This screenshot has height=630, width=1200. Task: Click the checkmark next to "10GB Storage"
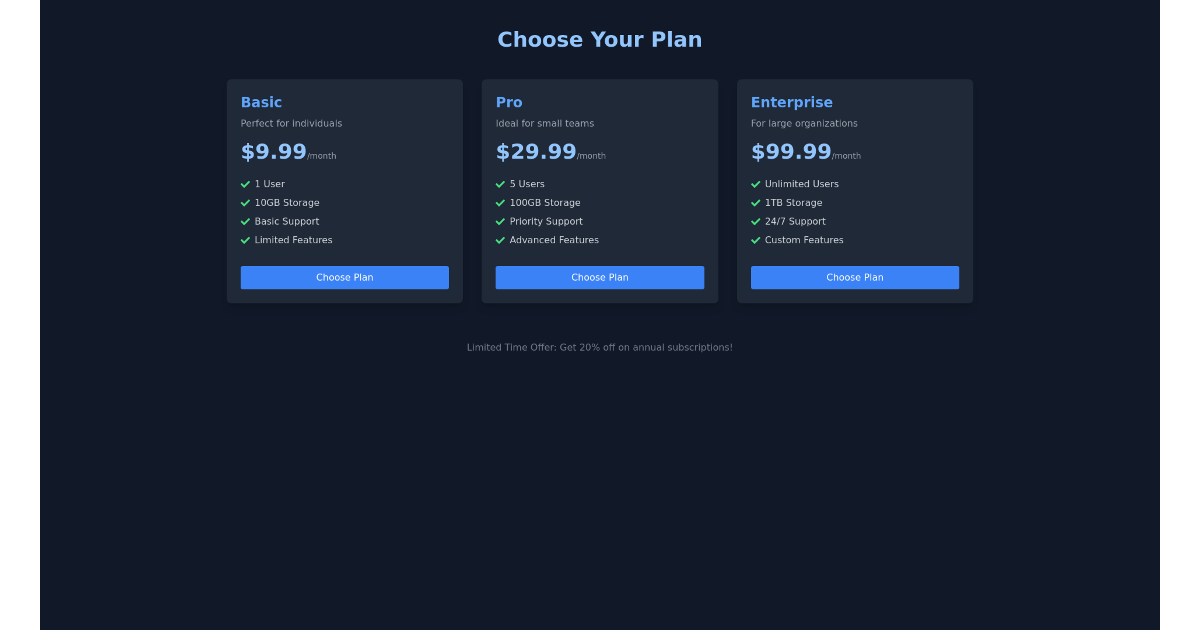pos(245,203)
